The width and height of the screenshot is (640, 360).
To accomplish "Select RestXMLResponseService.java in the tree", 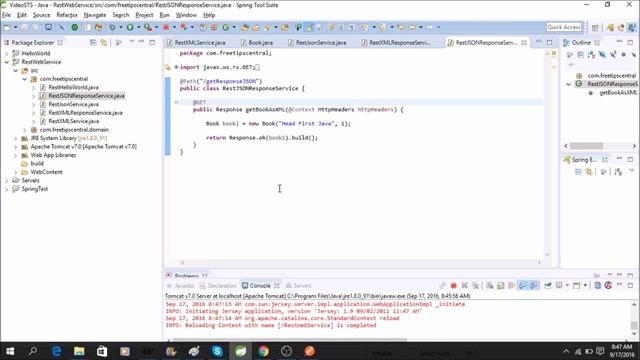I will point(85,113).
